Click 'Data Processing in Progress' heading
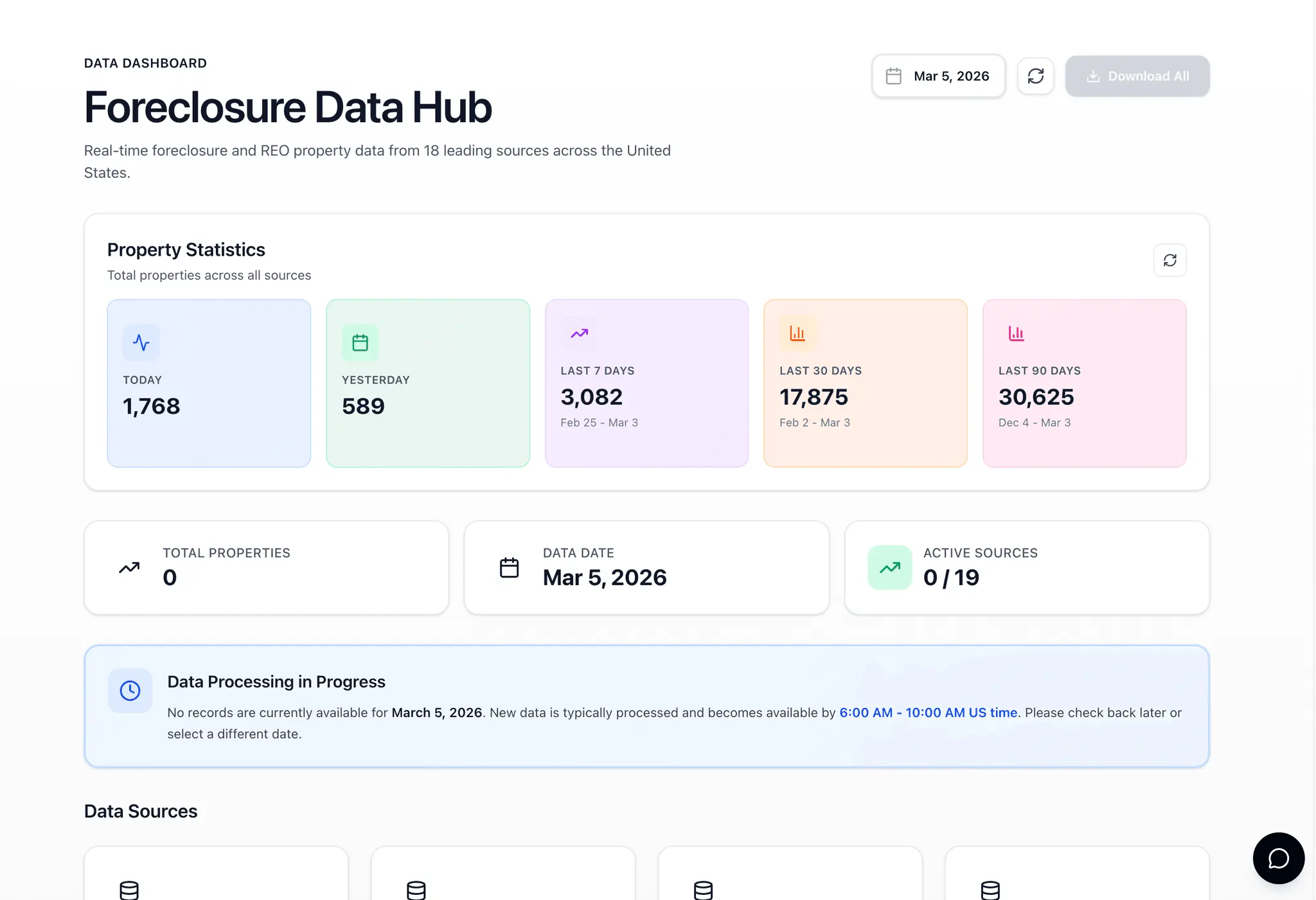 pos(276,682)
